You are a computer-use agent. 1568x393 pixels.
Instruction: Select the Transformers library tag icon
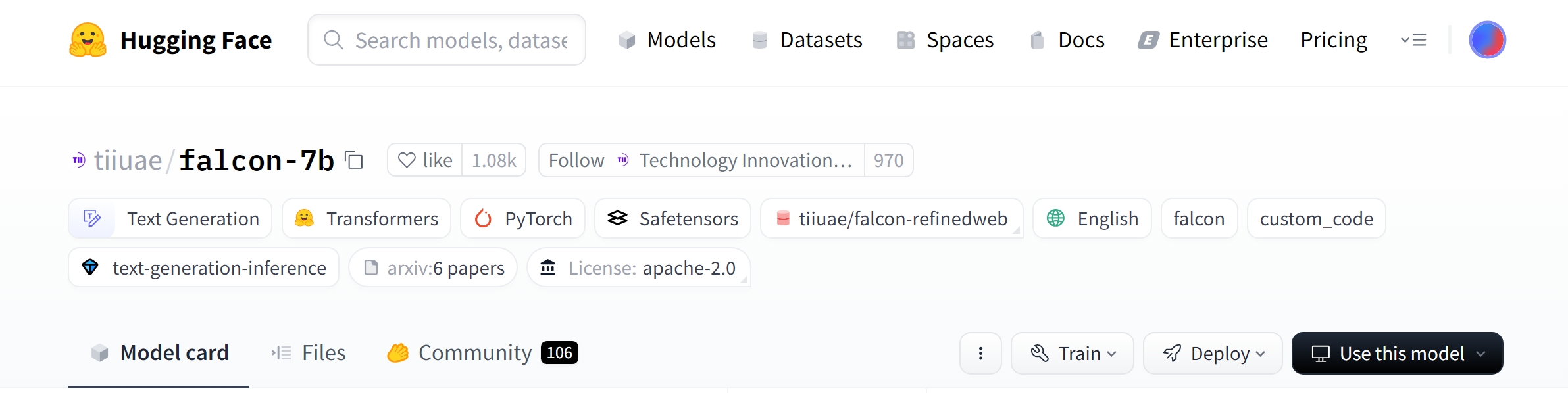[305, 218]
